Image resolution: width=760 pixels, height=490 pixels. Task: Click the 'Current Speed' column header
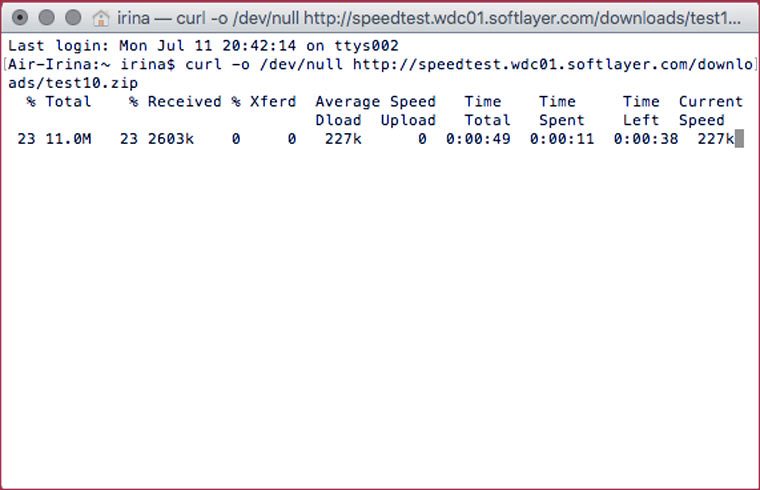click(x=711, y=111)
